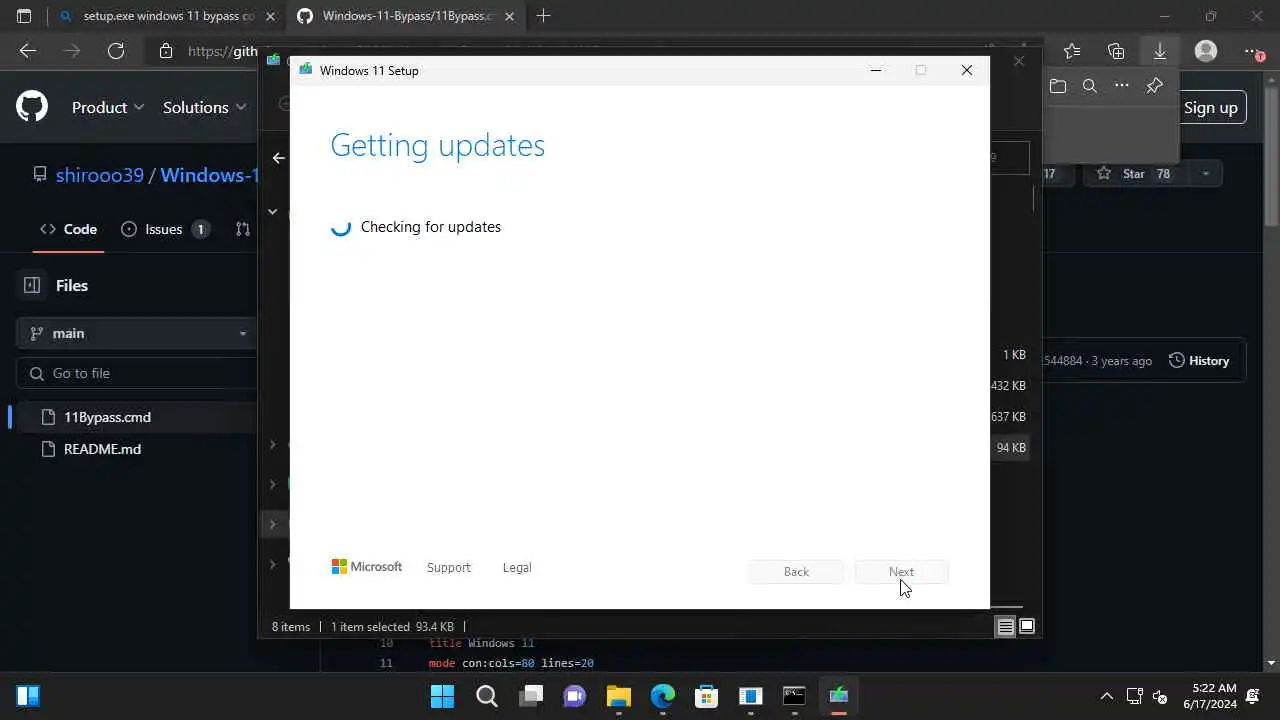Close the setup.exe search tab
Screen dimensions: 1280x720
[x=270, y=16]
